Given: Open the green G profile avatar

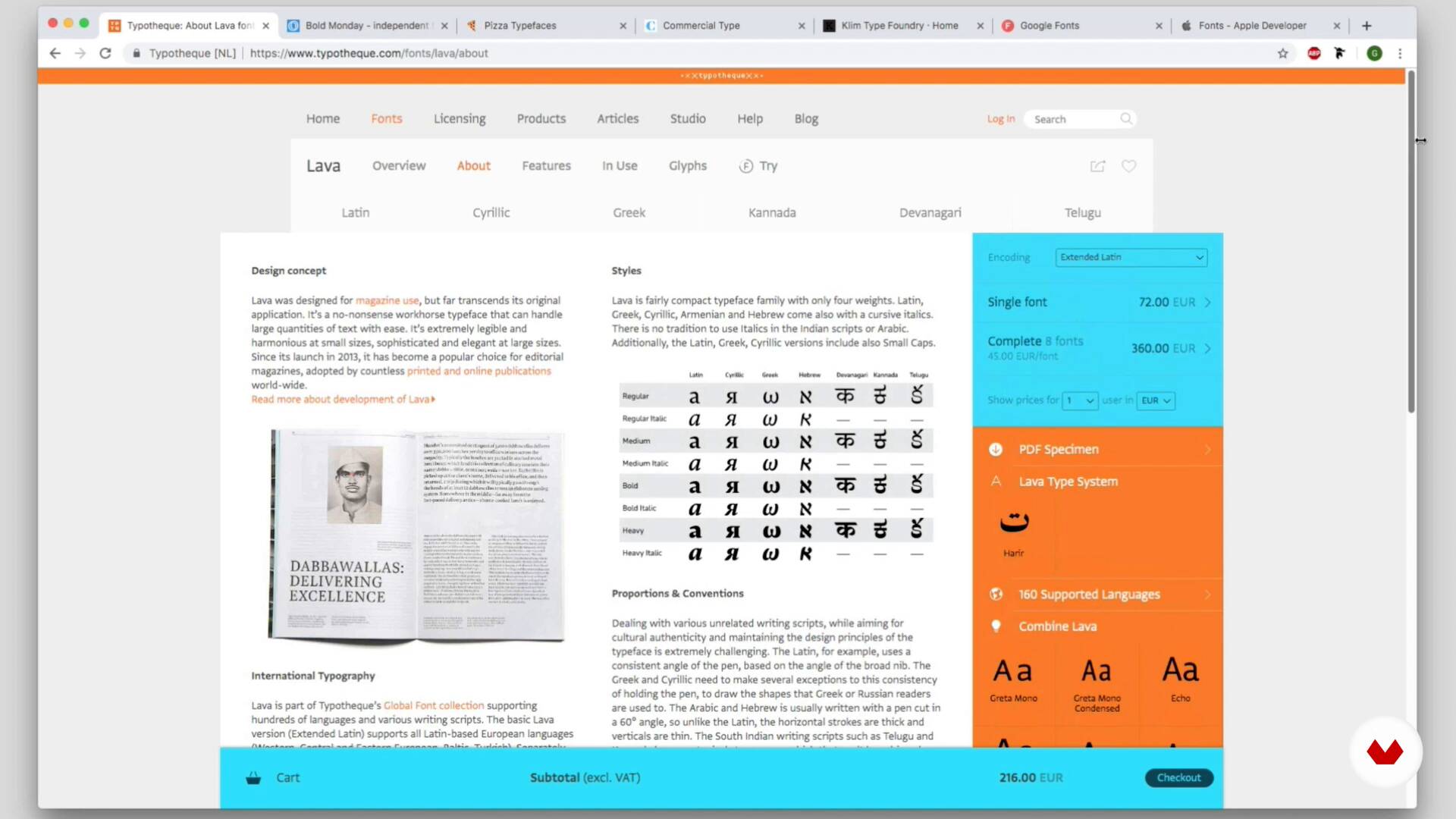Looking at the screenshot, I should pos(1374,53).
